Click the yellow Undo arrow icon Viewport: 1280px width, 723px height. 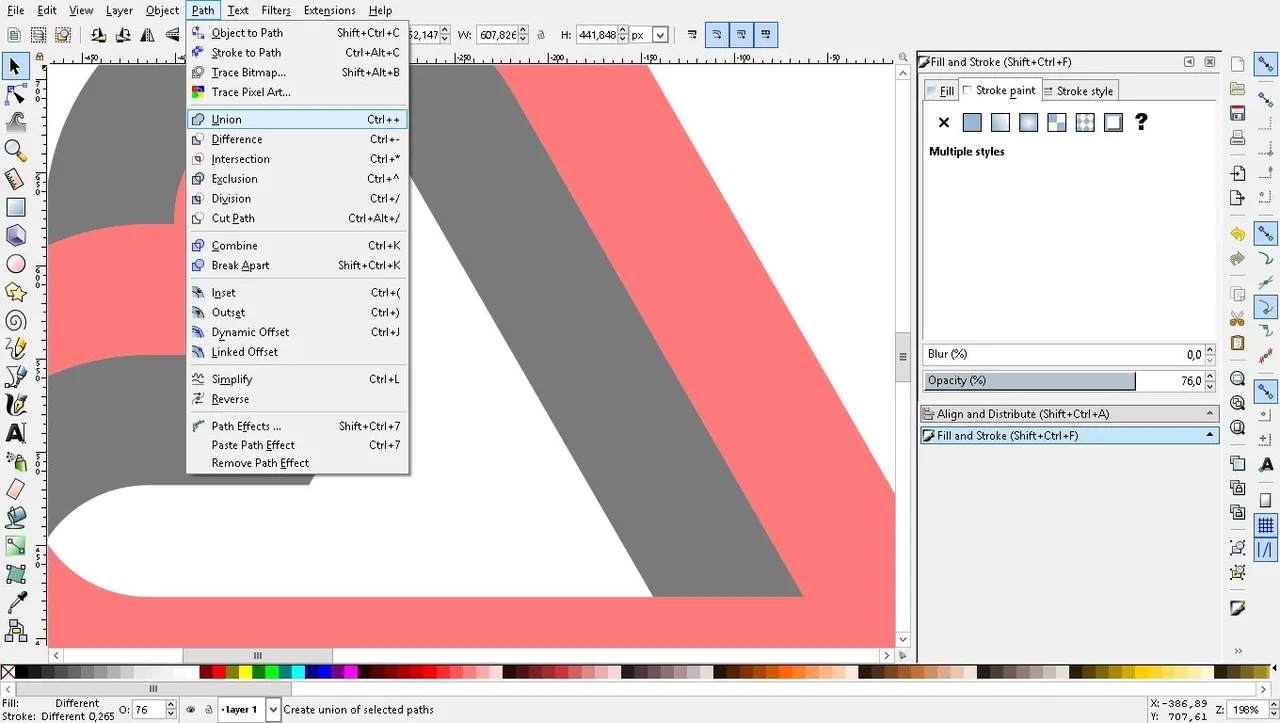(x=1237, y=234)
